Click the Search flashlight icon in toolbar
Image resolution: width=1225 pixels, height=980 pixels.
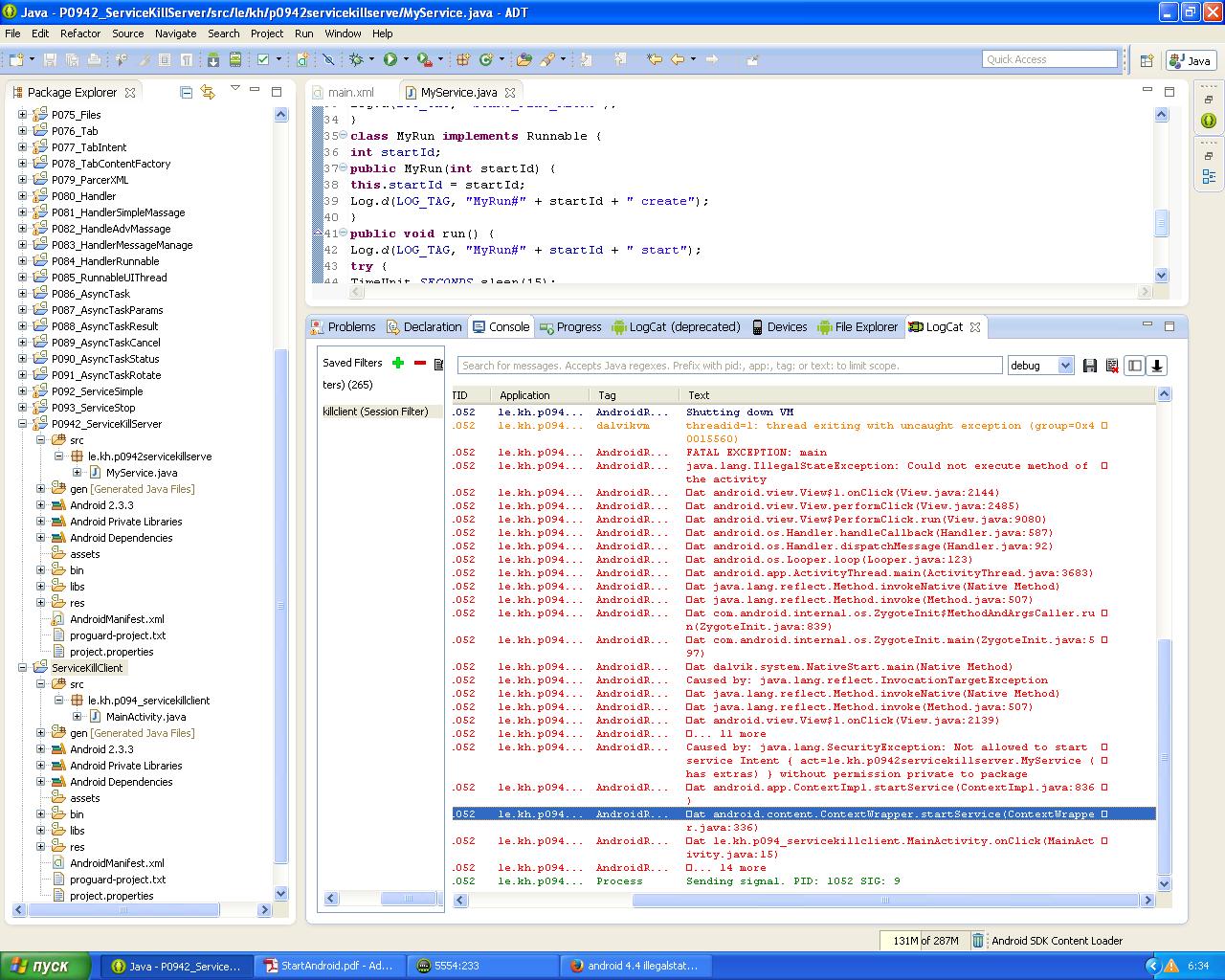click(547, 59)
